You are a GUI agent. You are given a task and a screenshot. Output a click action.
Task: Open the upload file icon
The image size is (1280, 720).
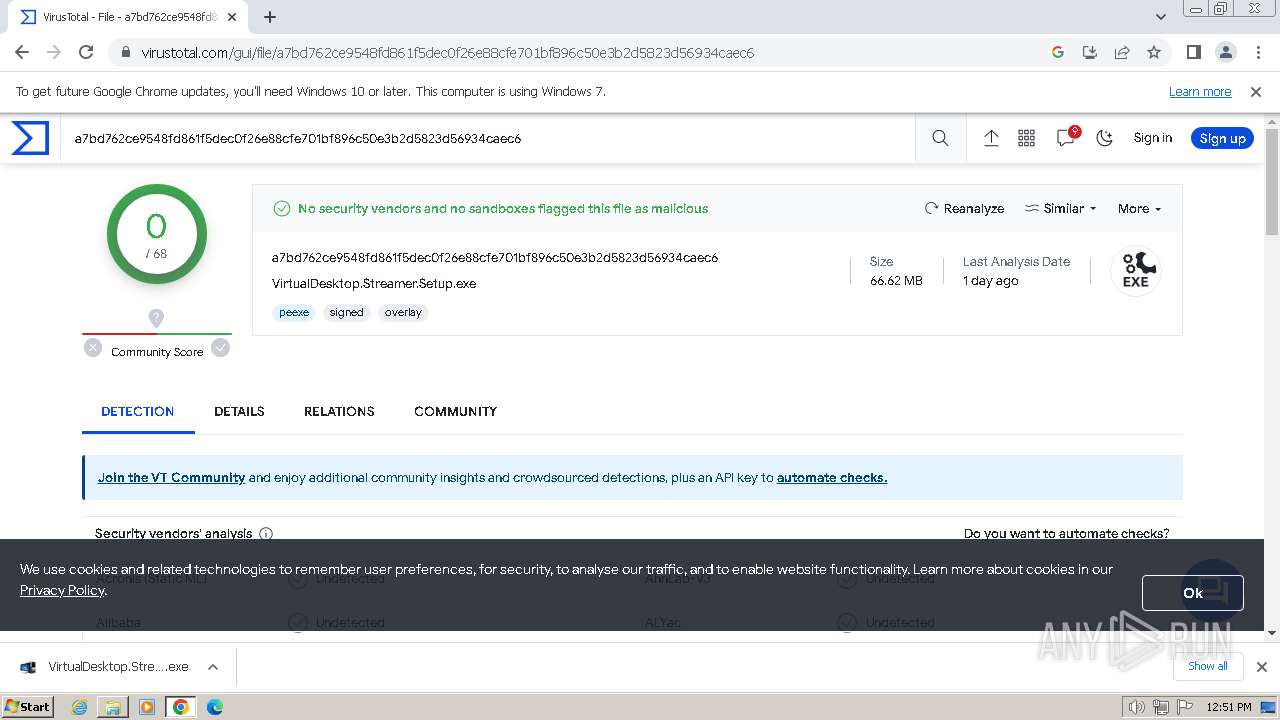[x=991, y=138]
